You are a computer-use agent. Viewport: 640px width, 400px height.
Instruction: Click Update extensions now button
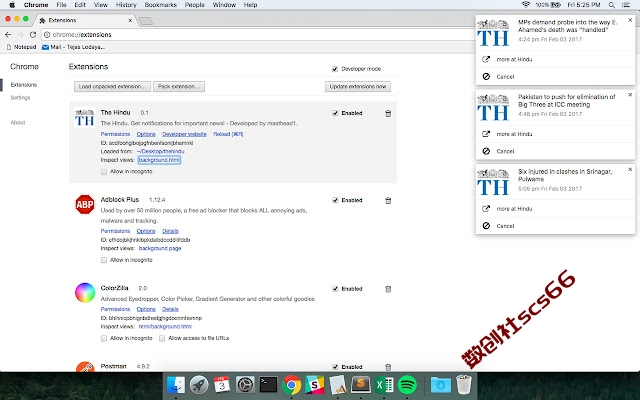coord(358,87)
